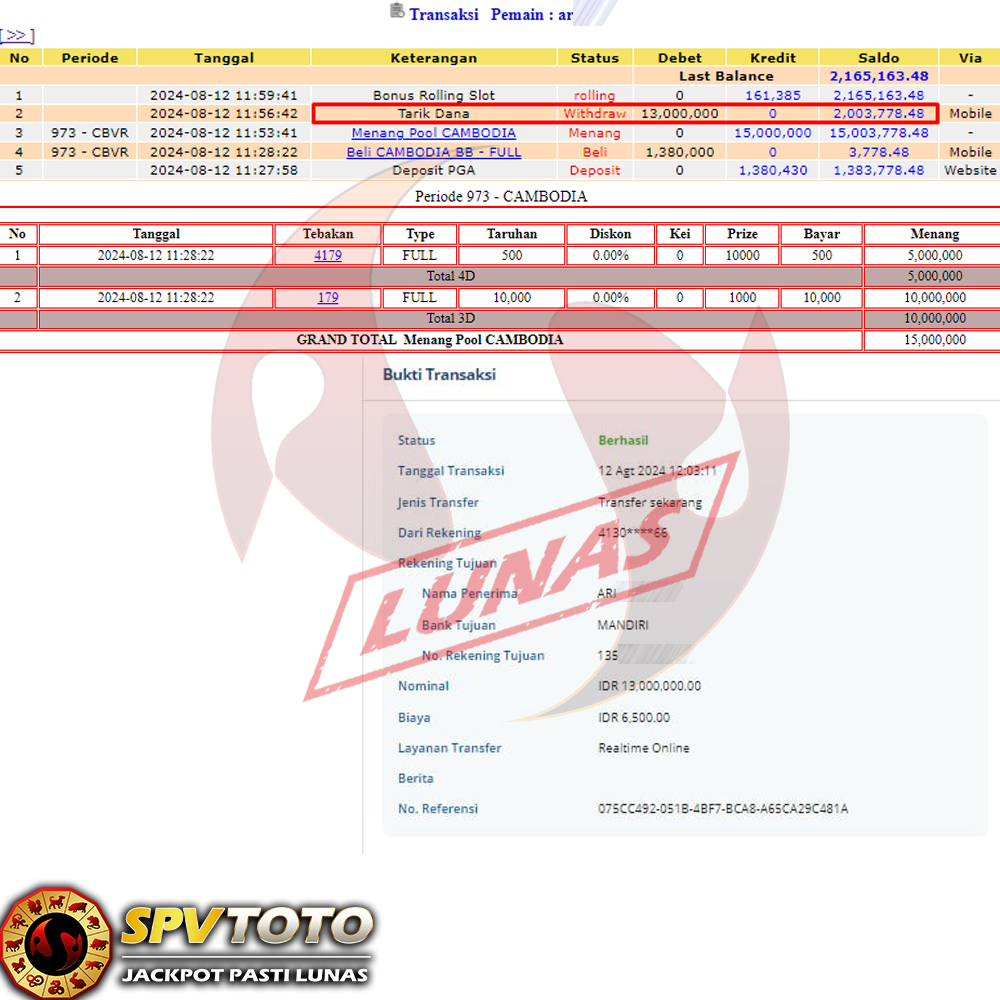This screenshot has height=1000, width=1000.
Task: Click the Last Balance amount 2,165,163.48
Action: [878, 76]
